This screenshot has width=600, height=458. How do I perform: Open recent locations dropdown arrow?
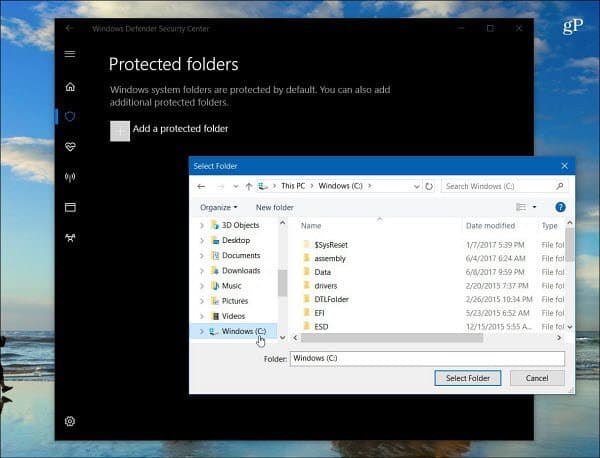point(236,186)
